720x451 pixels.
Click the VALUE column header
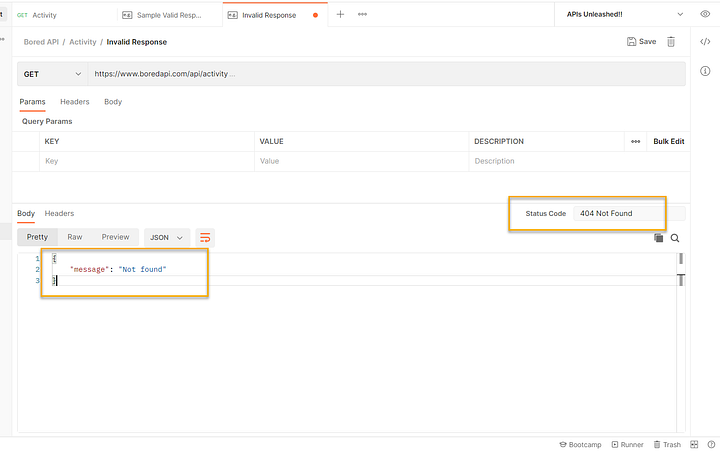[x=271, y=141]
